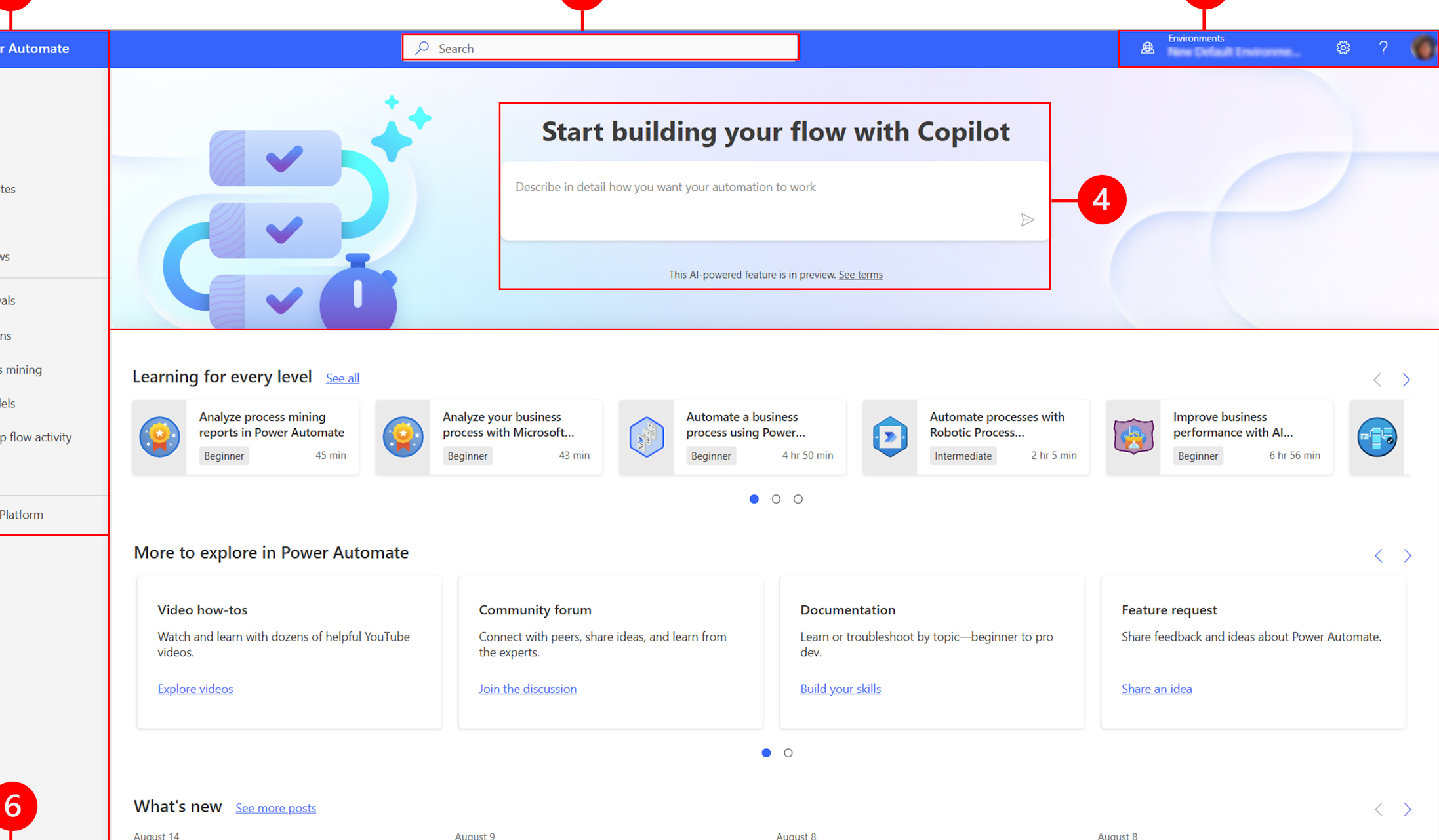Go to next More to explore cards

coord(1407,556)
